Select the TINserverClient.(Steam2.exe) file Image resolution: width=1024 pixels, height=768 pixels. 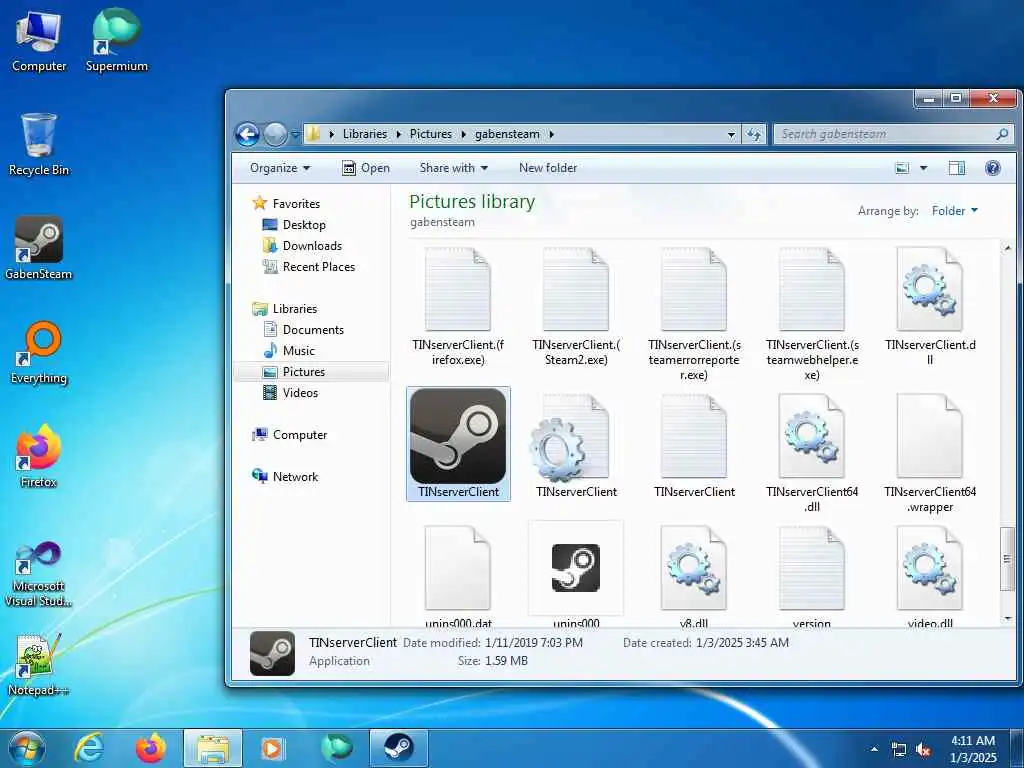tap(576, 307)
